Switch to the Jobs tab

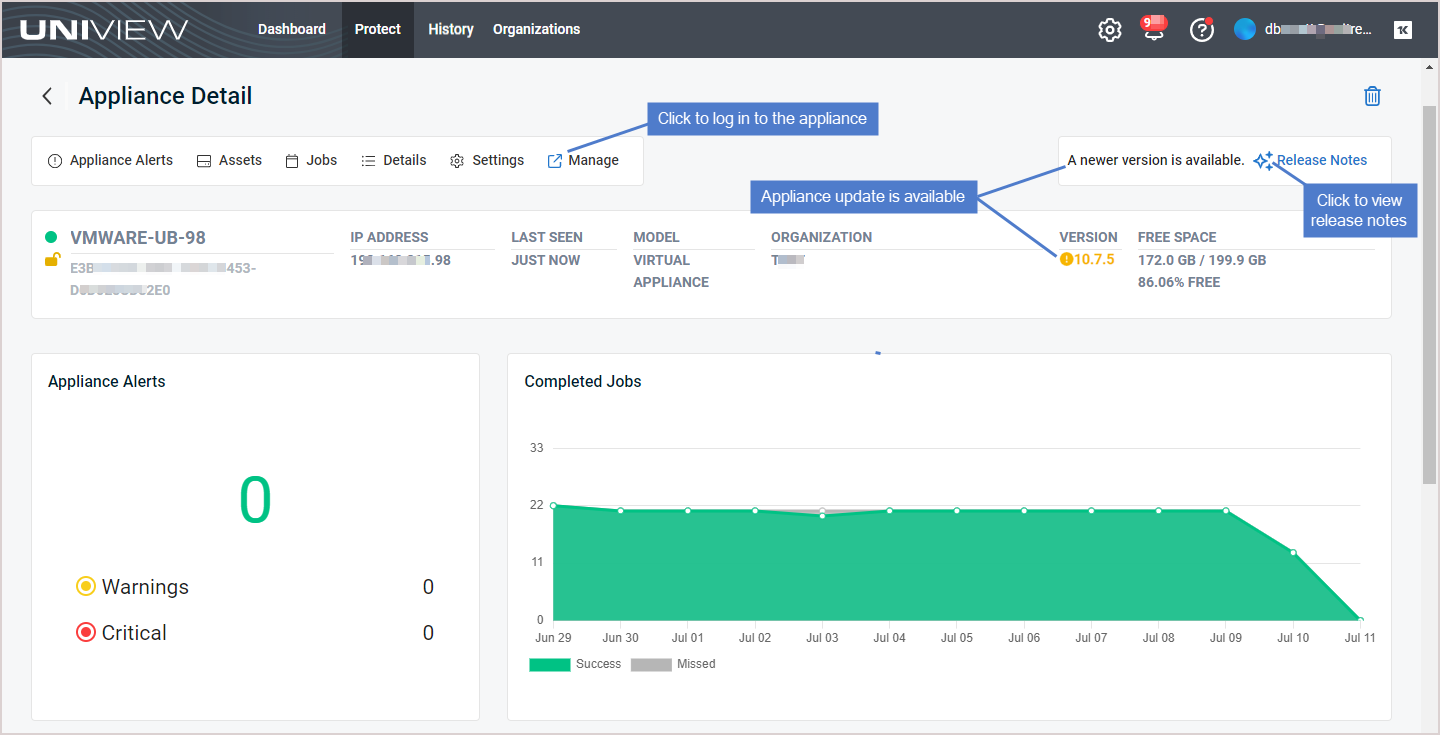pyautogui.click(x=311, y=160)
